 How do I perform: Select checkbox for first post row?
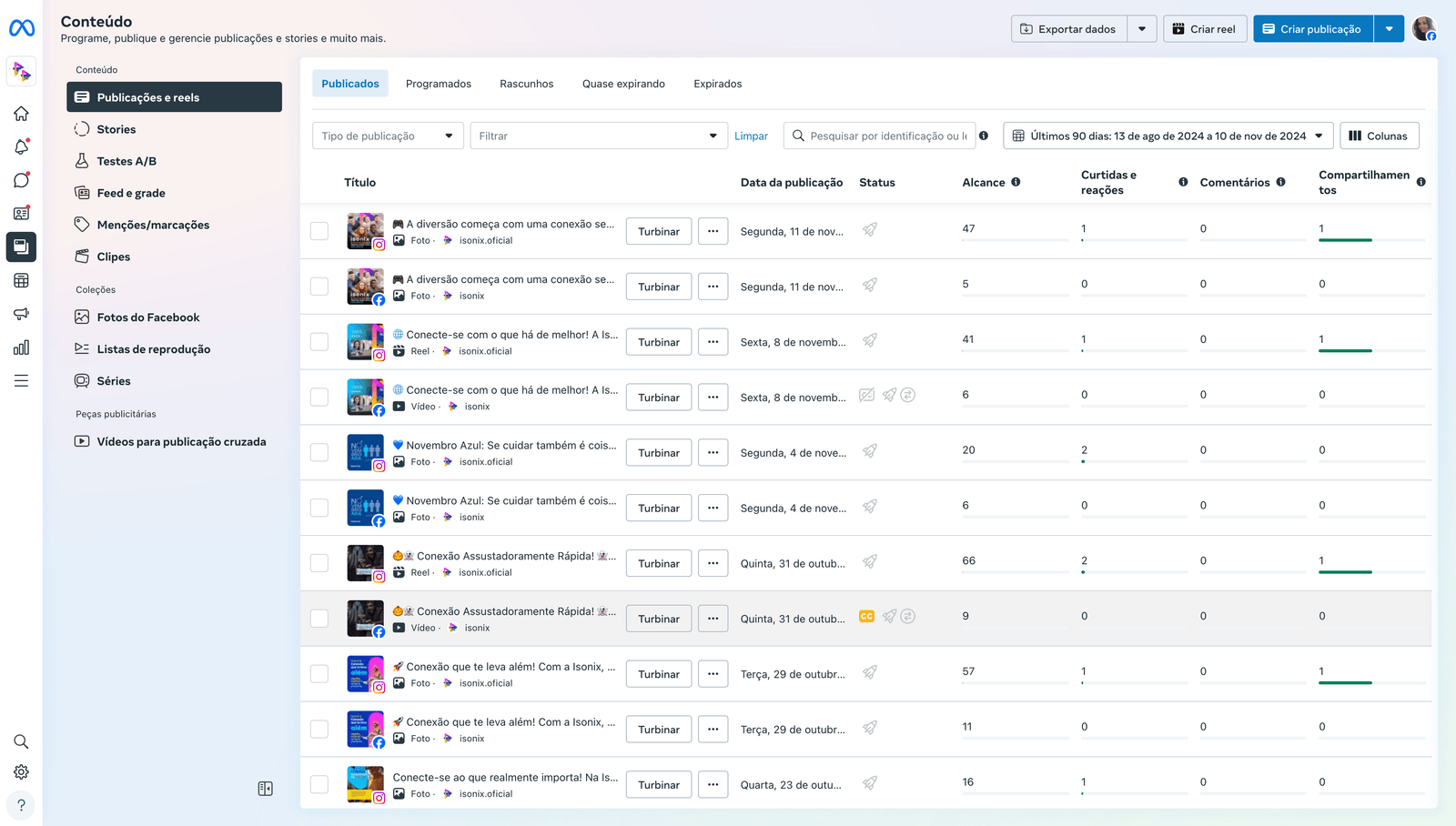click(x=319, y=231)
